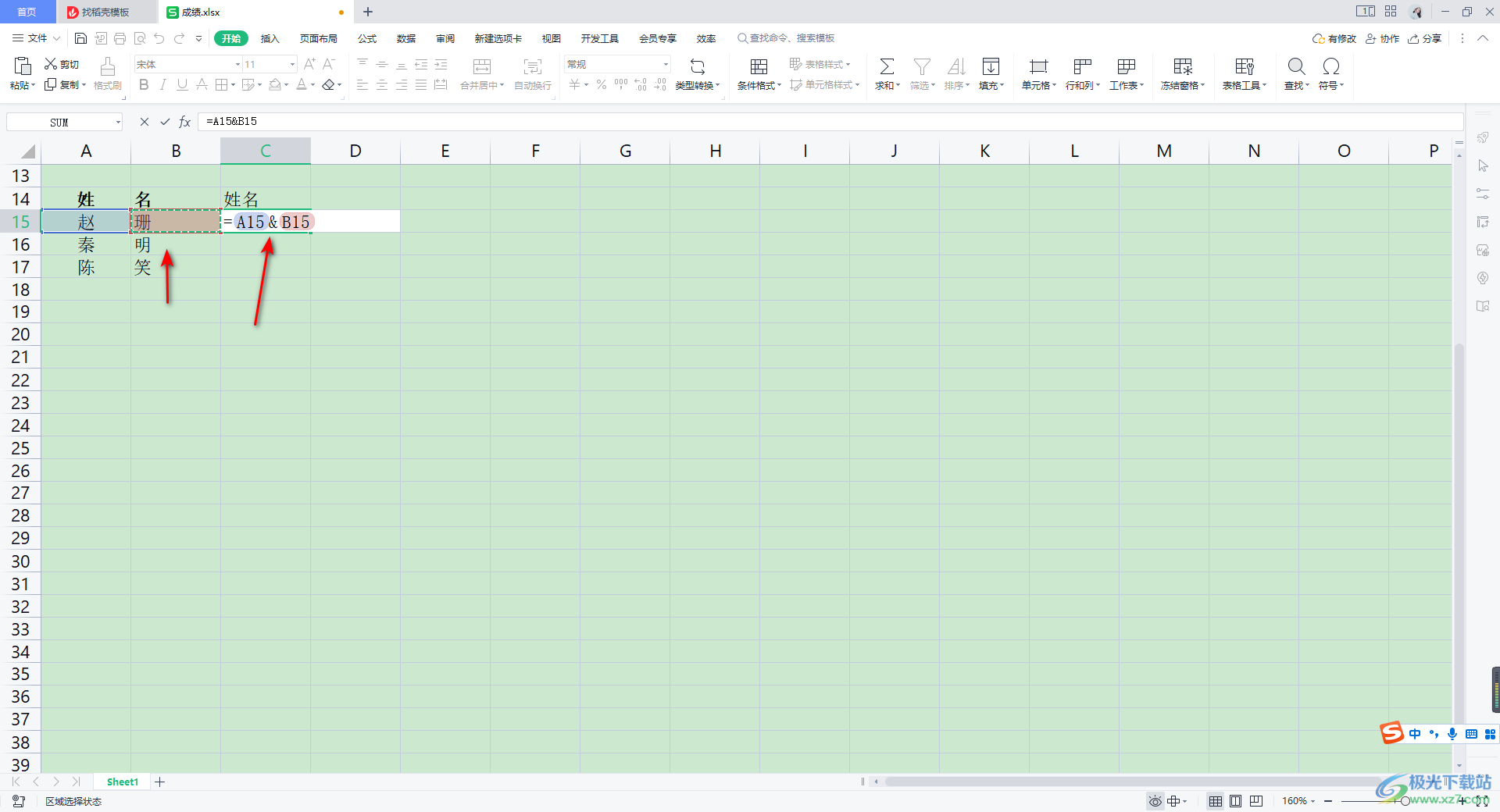The image size is (1500, 812).
Task: Click the Share (分享) button
Action: coord(1425,38)
